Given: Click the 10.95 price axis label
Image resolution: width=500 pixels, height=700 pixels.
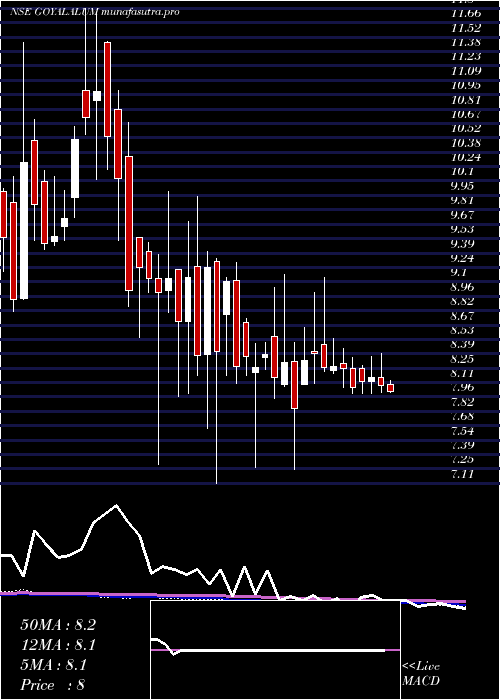Looking at the screenshot, I should [x=466, y=85].
